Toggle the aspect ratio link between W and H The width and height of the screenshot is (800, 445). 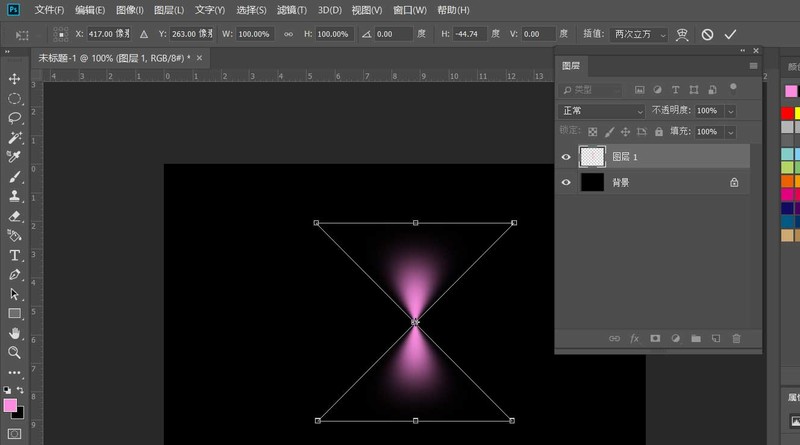point(289,34)
